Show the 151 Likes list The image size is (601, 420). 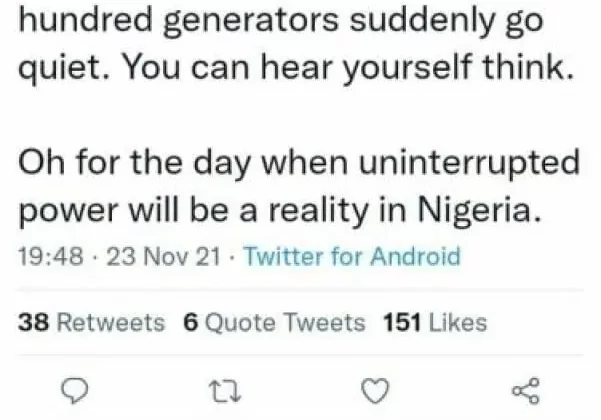tap(435, 322)
